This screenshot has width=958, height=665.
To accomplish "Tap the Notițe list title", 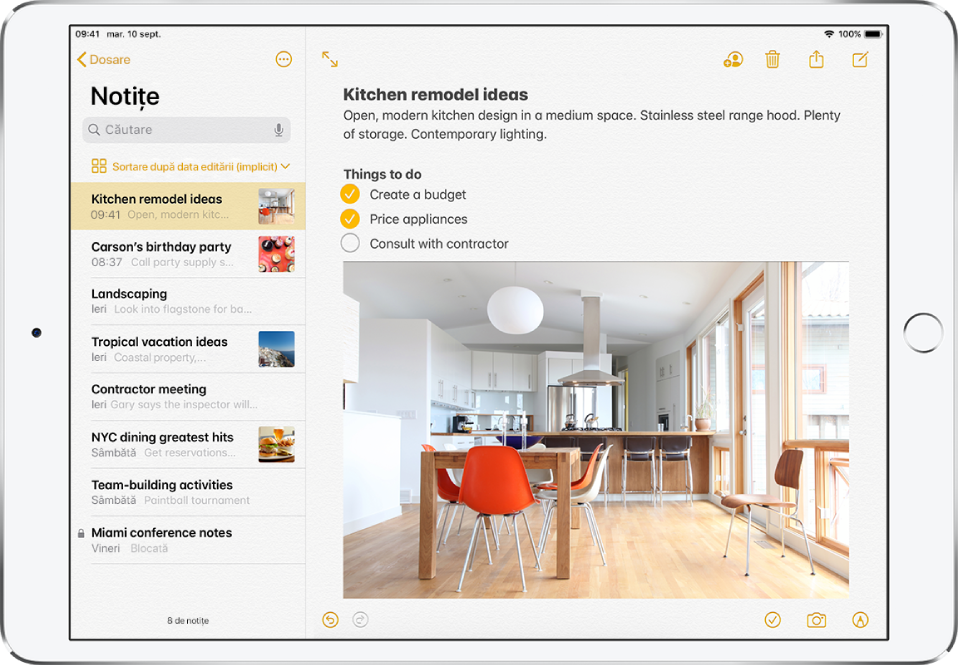I will coord(125,97).
